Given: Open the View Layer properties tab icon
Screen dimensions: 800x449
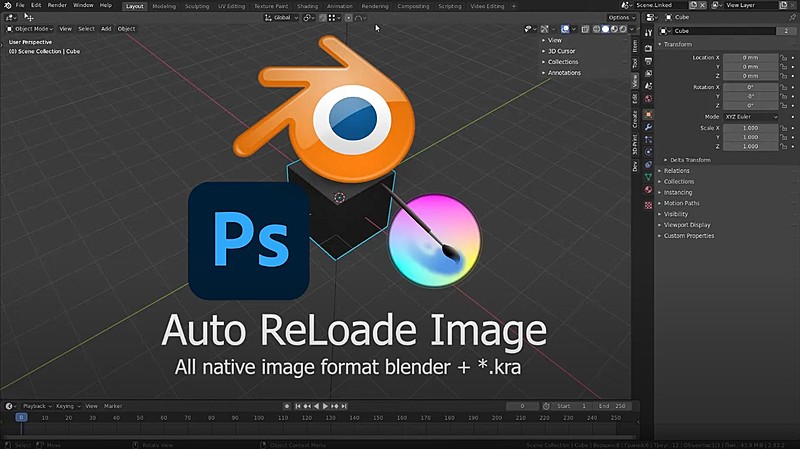Looking at the screenshot, I should [648, 73].
